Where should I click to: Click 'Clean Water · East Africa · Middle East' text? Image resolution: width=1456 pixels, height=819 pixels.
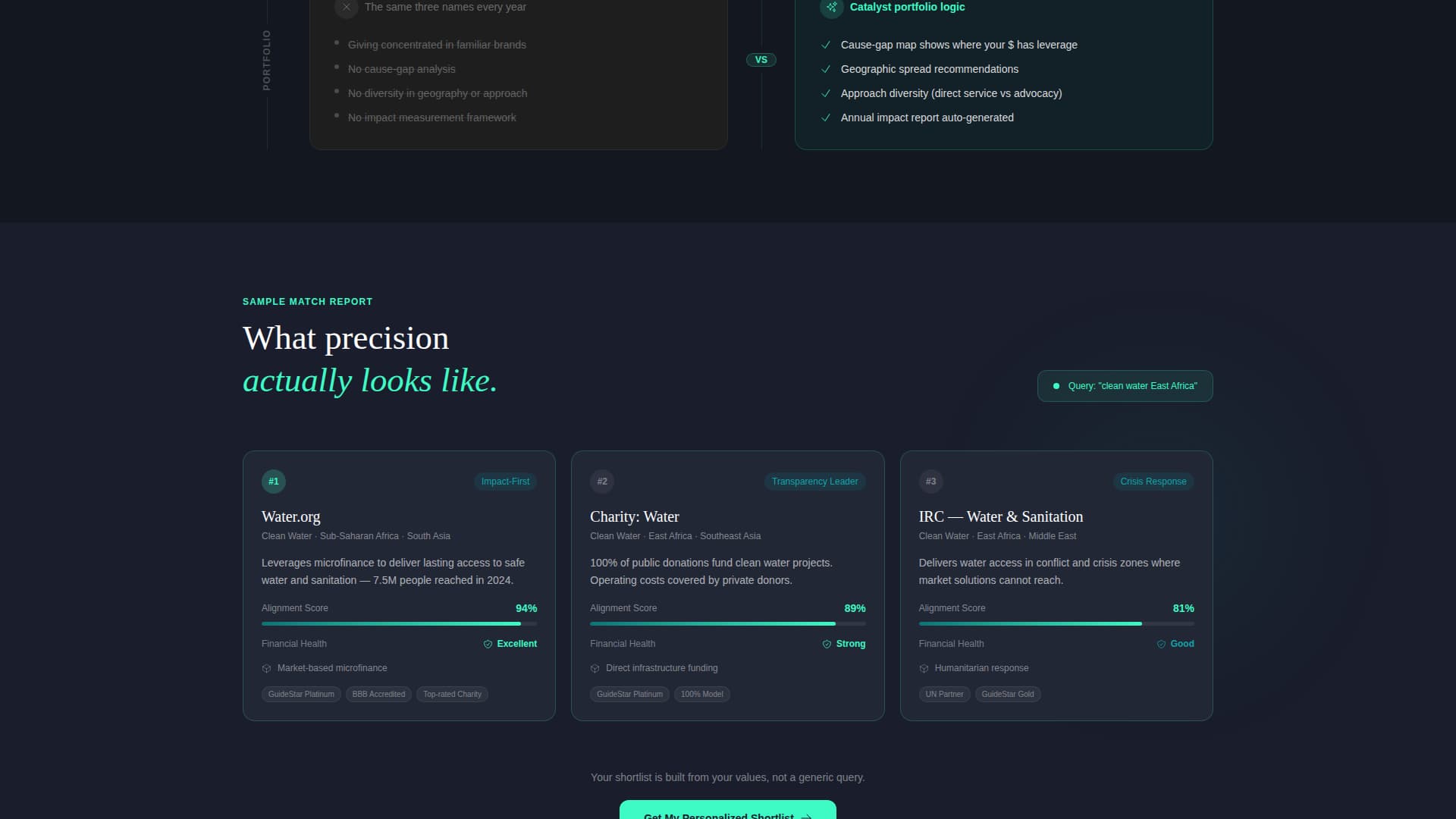point(998,536)
